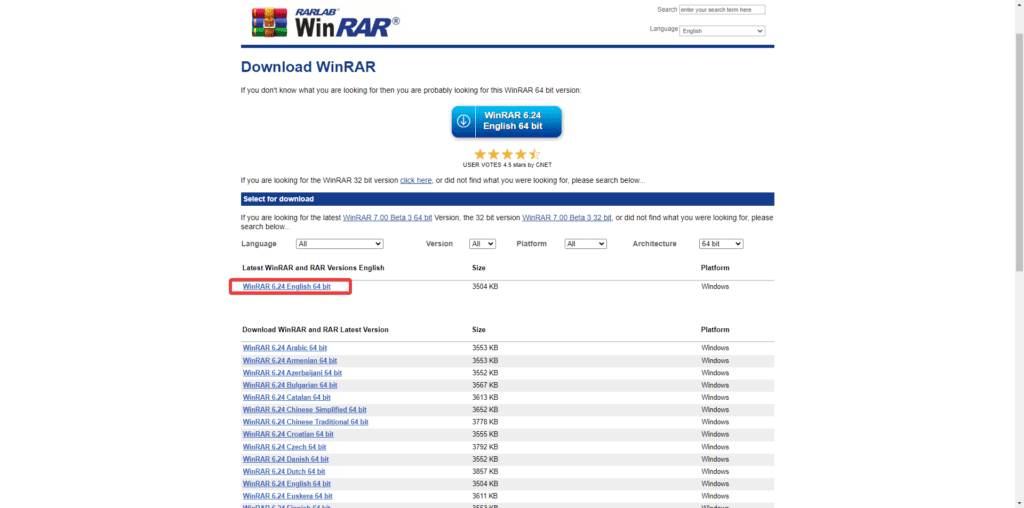
Task: Click the 'click here' 32 bit link
Action: click(x=416, y=181)
